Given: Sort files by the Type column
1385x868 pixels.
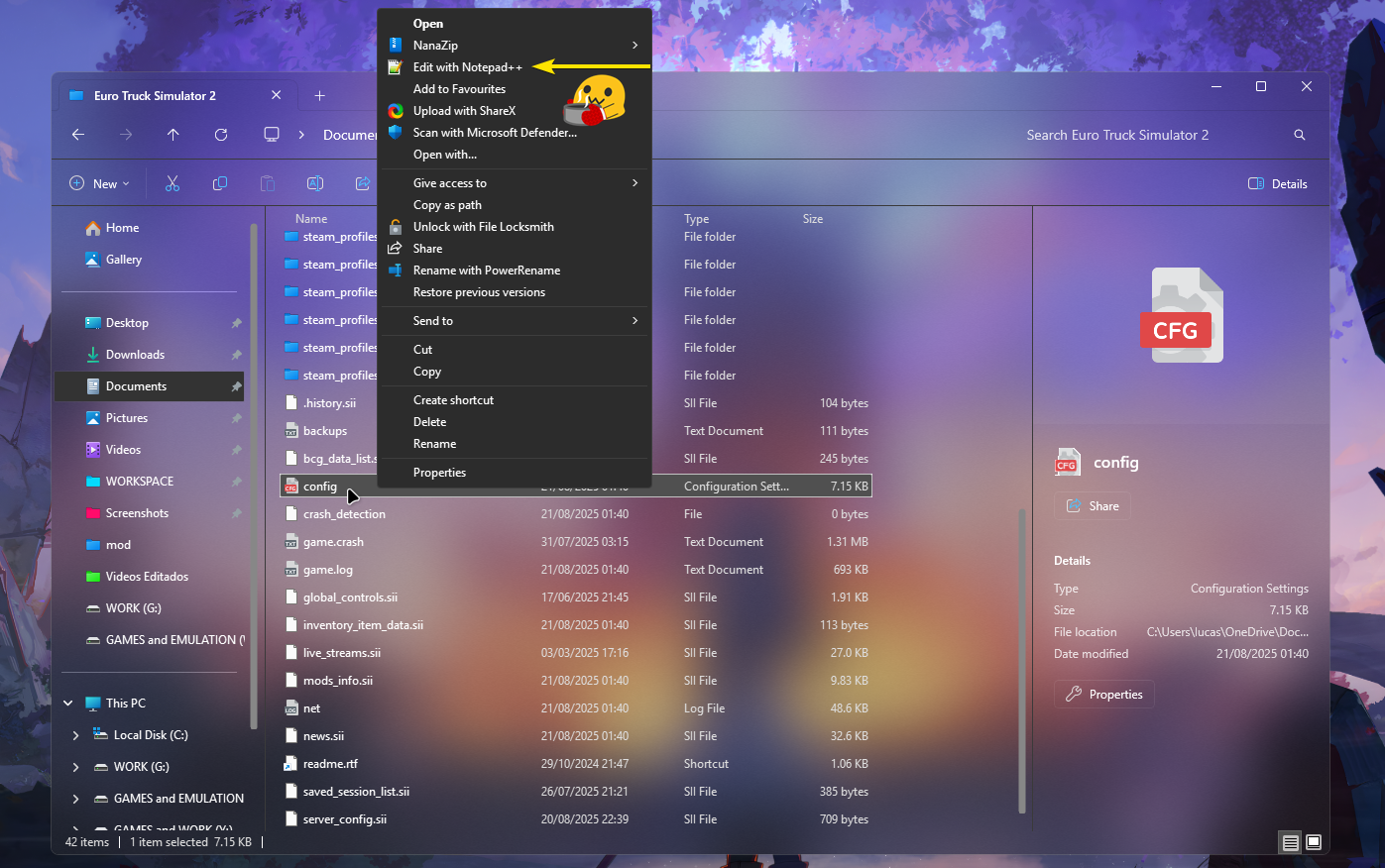Looking at the screenshot, I should tap(697, 219).
